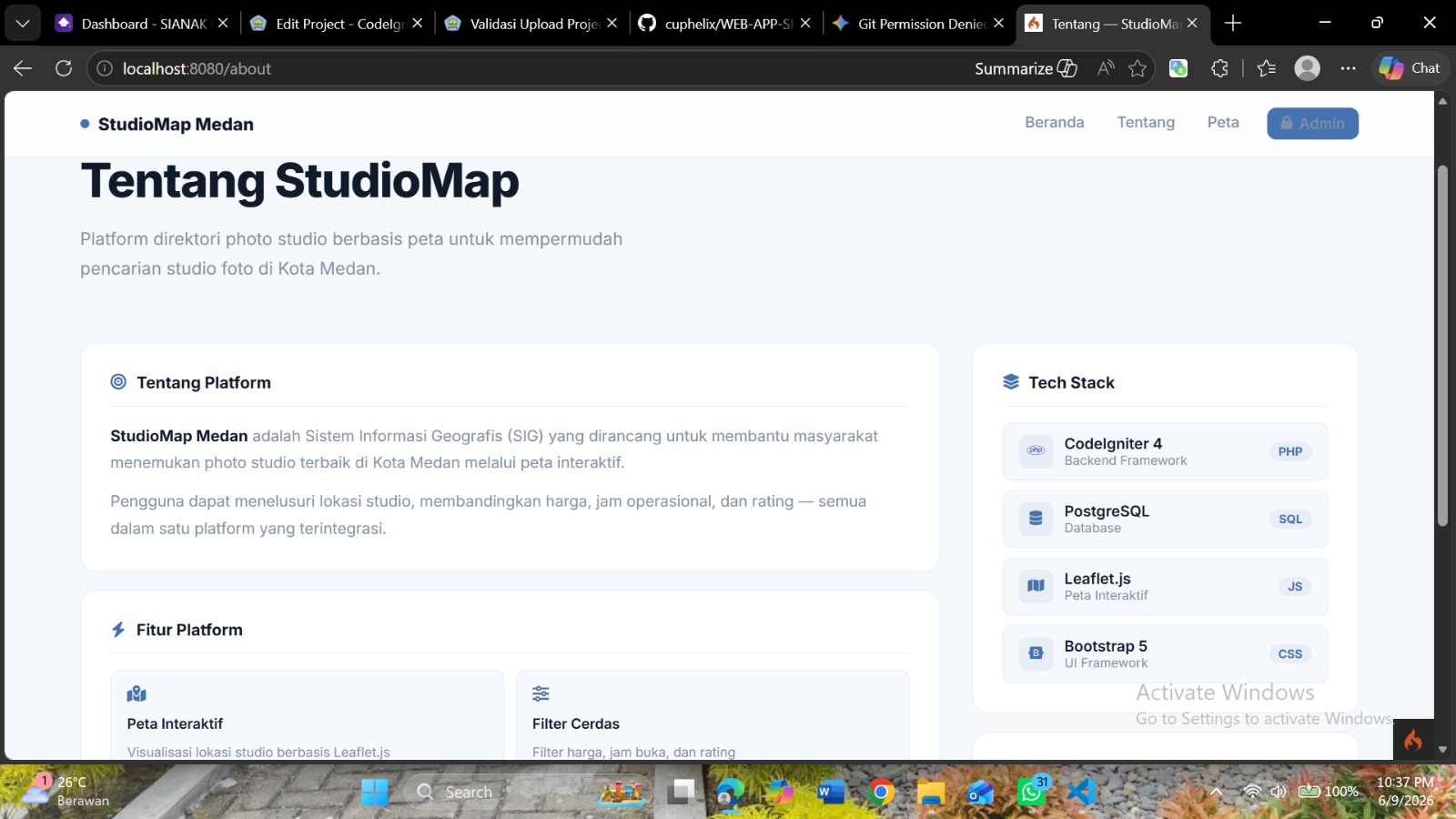1456x819 pixels.
Task: Select the Filter Cerdas feature card title
Action: pyautogui.click(x=576, y=723)
